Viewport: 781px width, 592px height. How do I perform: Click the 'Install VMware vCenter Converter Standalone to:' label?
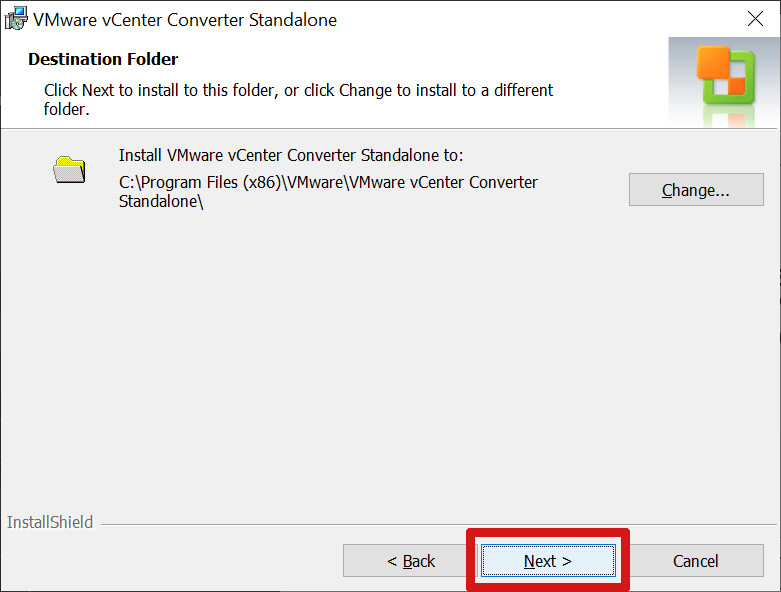click(291, 155)
